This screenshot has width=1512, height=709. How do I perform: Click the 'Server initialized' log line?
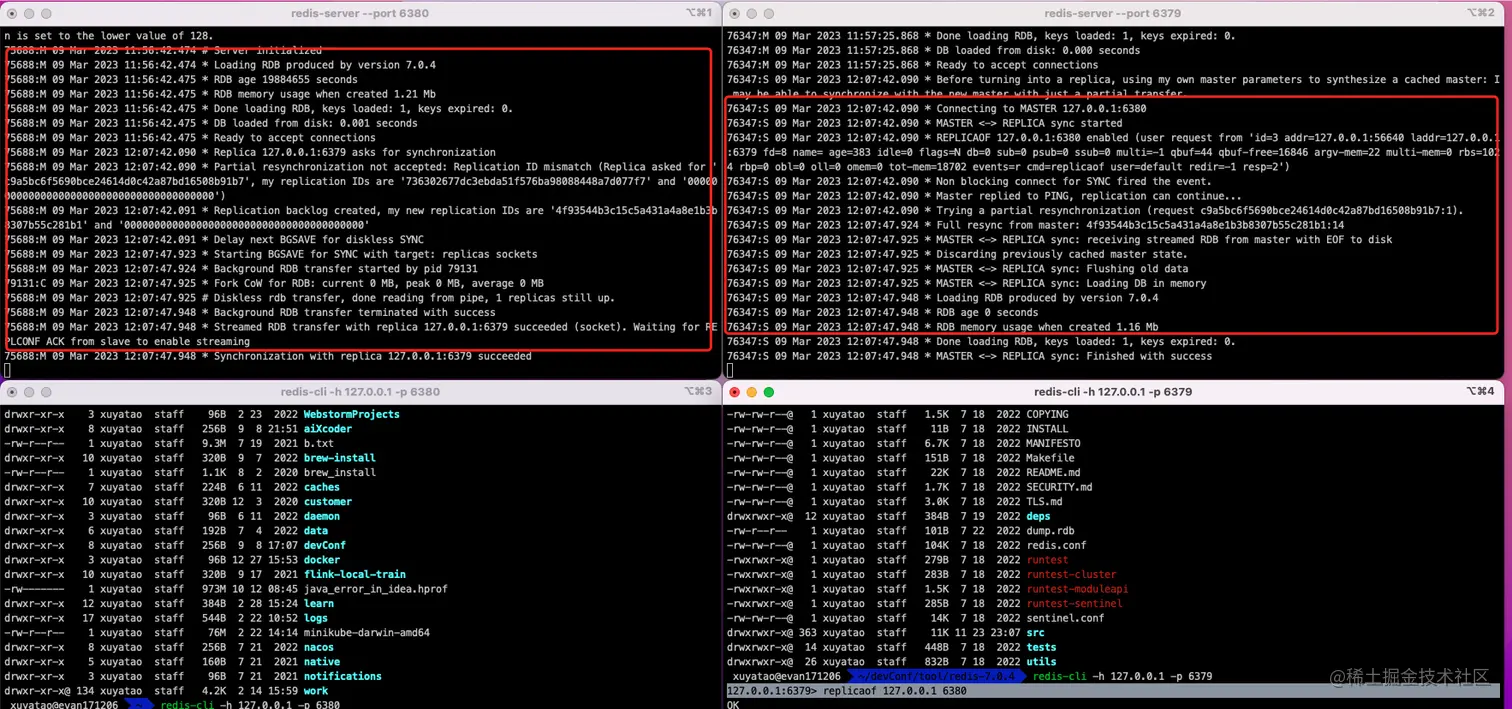163,50
